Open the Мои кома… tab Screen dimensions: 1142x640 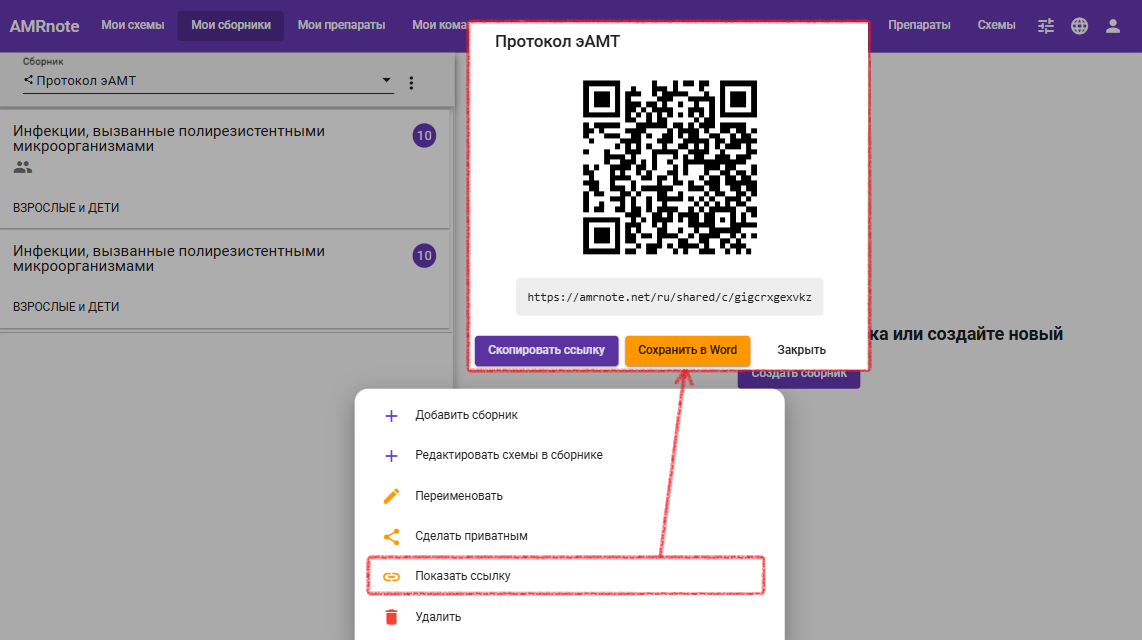(x=439, y=25)
